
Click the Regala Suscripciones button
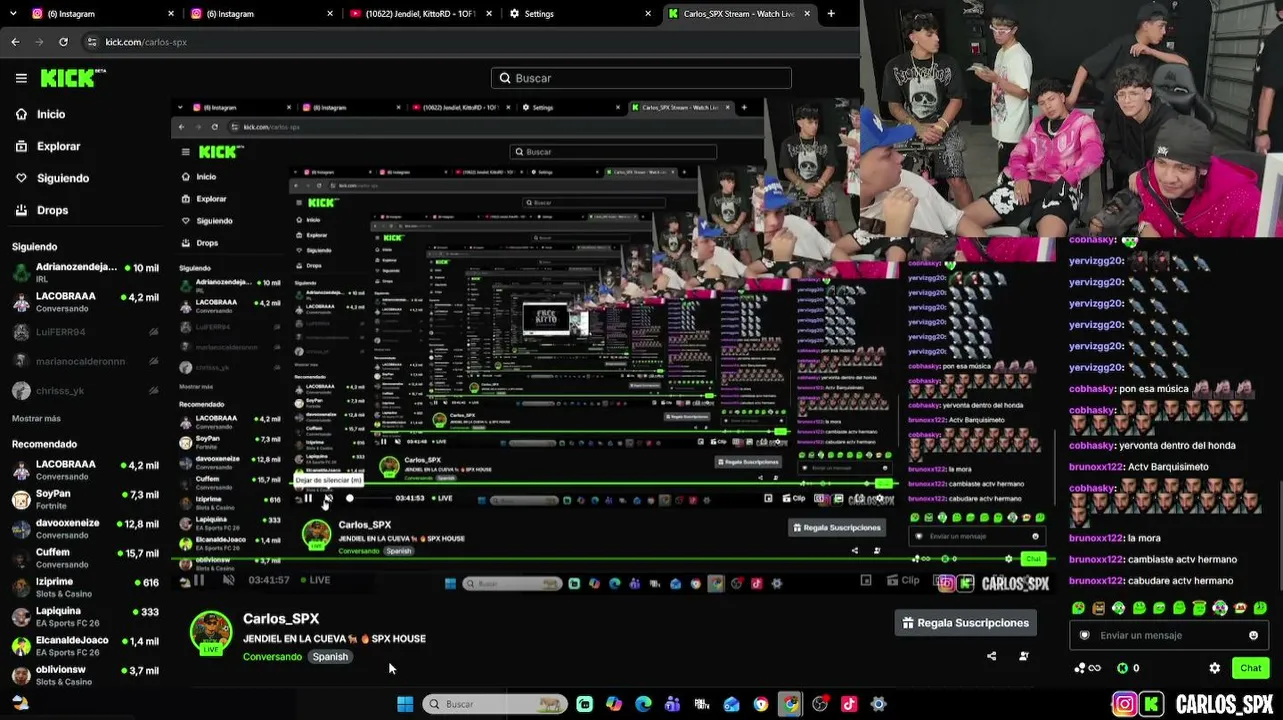point(965,623)
